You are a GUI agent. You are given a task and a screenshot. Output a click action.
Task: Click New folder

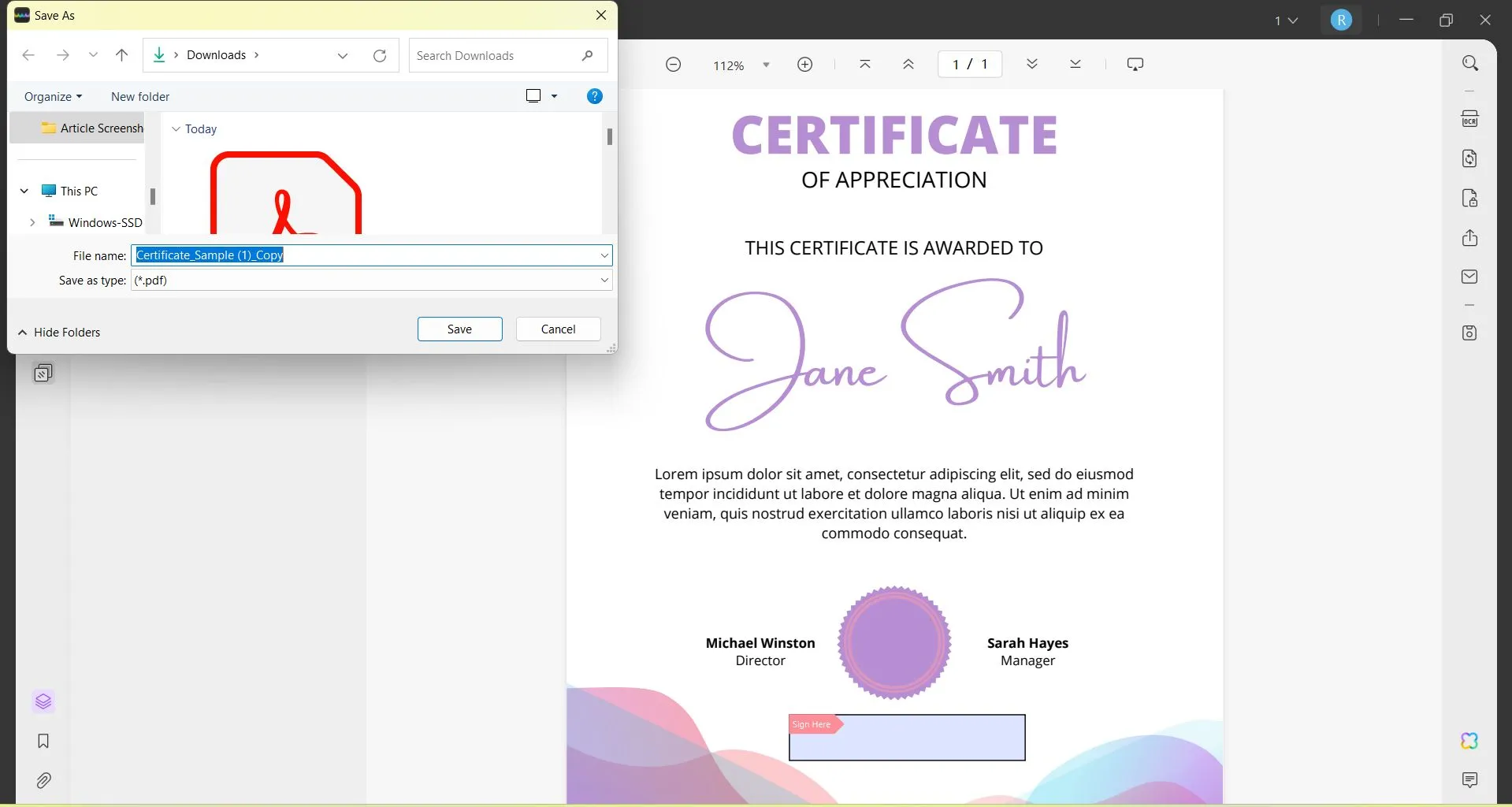coord(140,97)
